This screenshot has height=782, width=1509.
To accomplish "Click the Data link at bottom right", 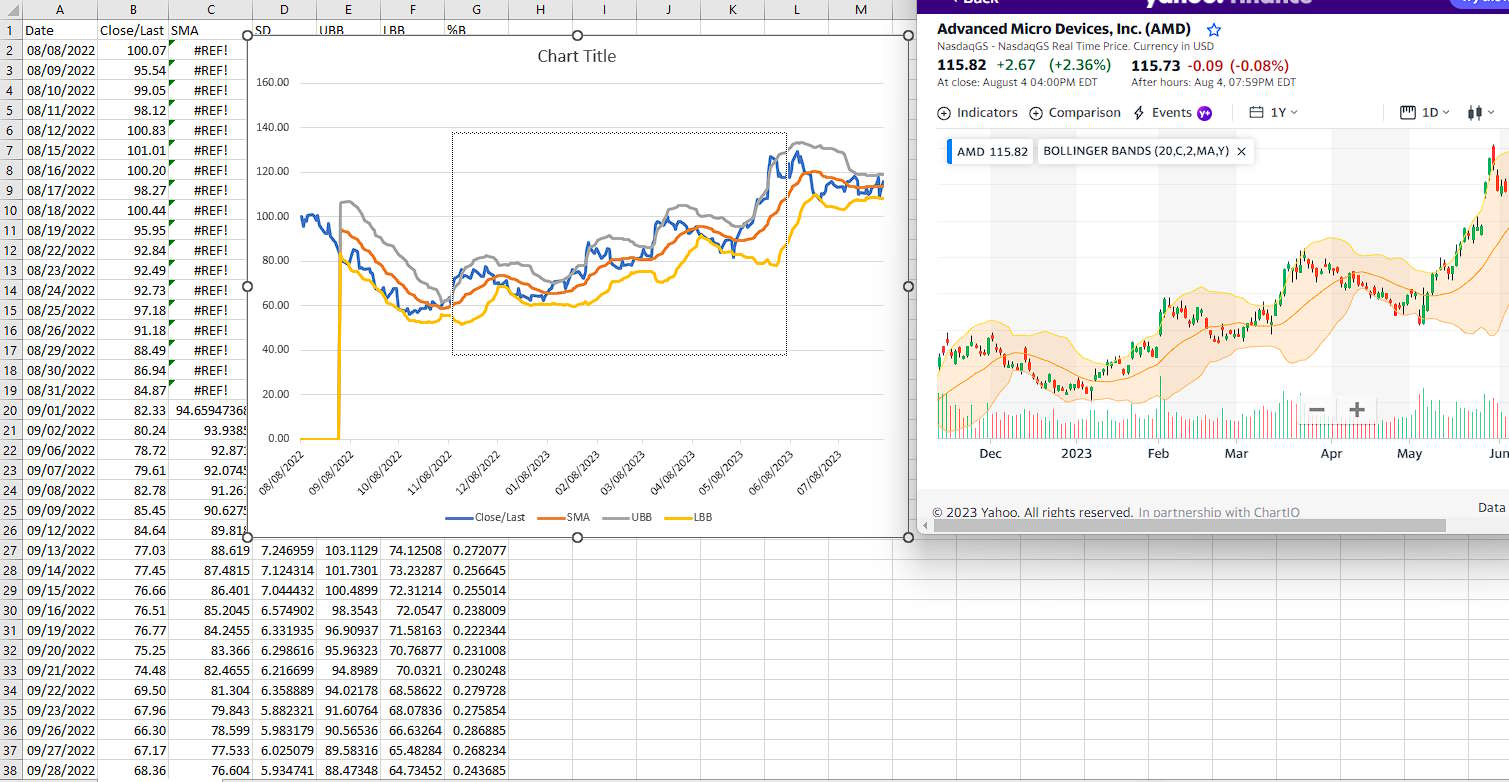I will tap(1491, 507).
